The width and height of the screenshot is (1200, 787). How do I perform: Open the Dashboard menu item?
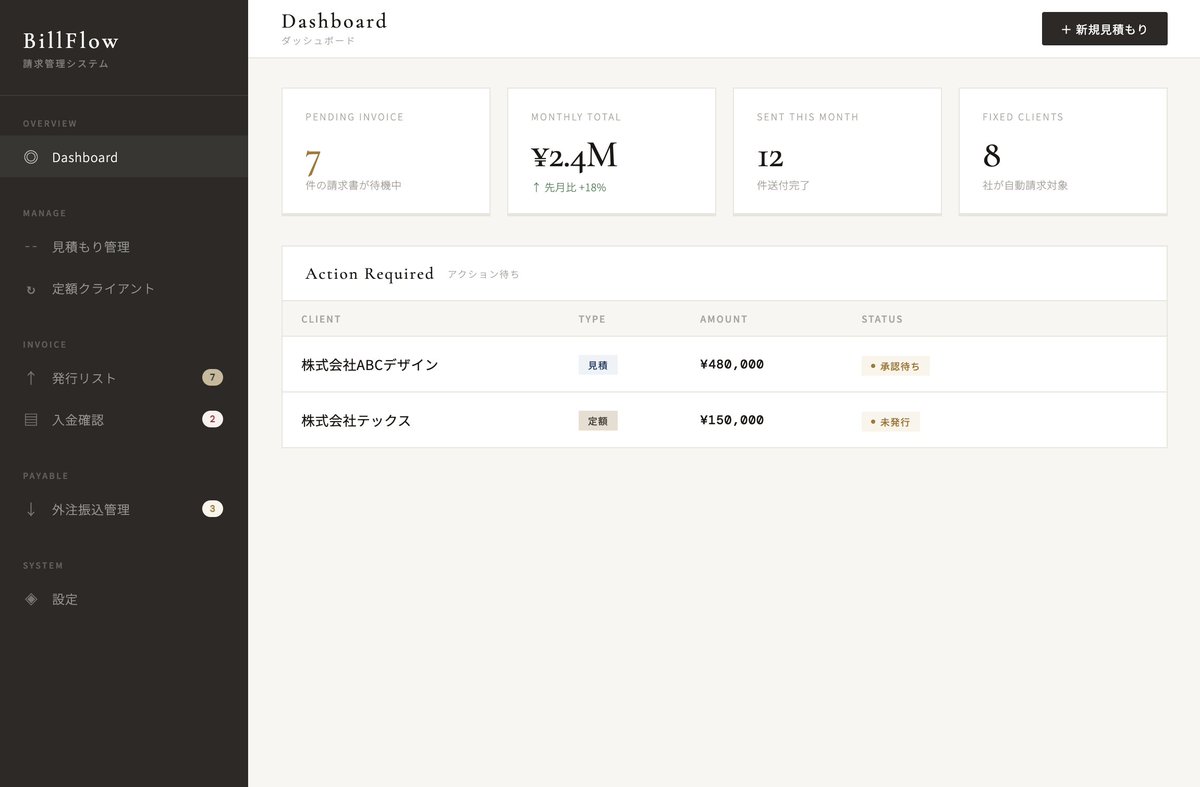click(x=124, y=157)
